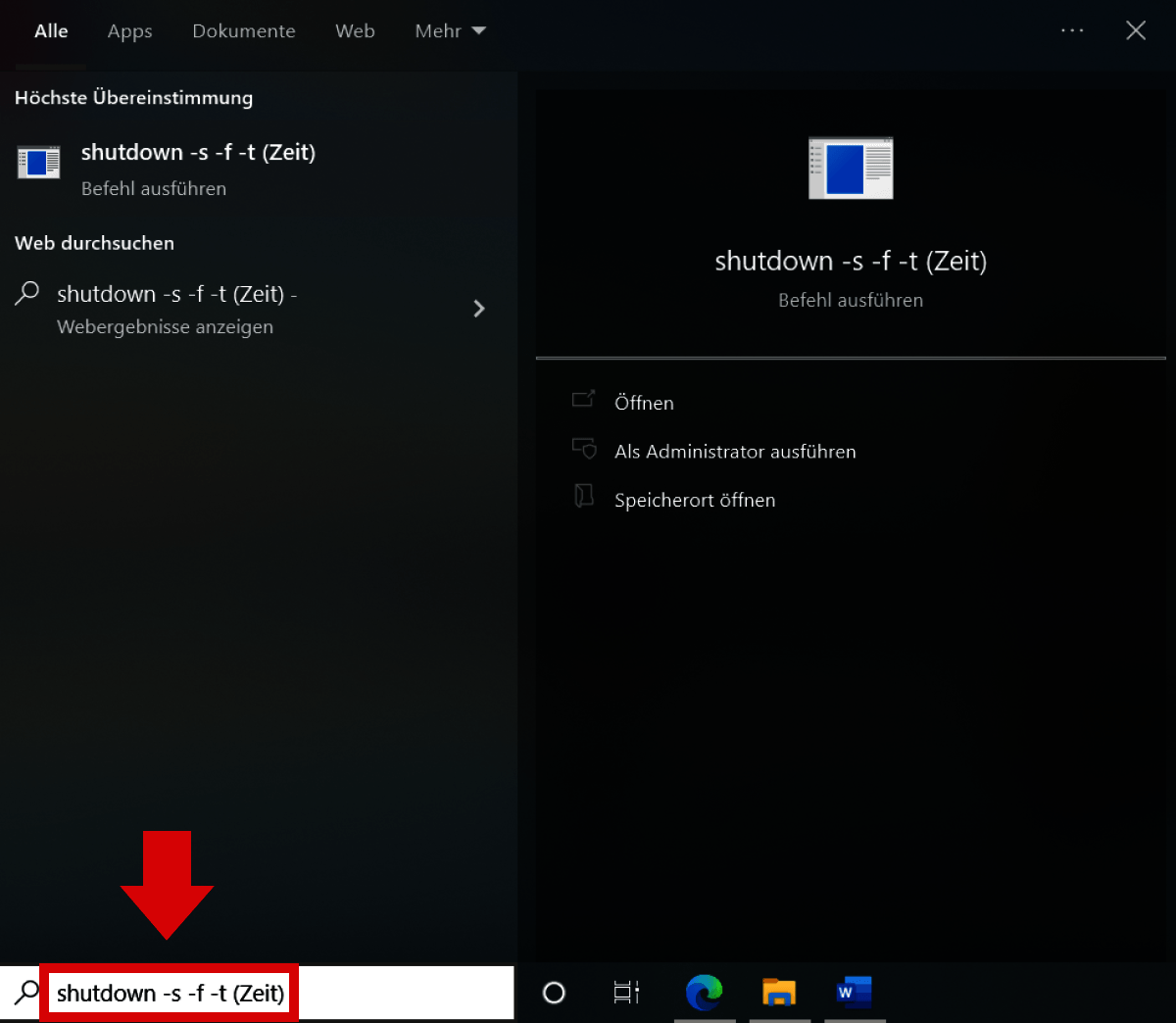Open File Explorer from the taskbar
This screenshot has height=1023, width=1176.
click(779, 993)
